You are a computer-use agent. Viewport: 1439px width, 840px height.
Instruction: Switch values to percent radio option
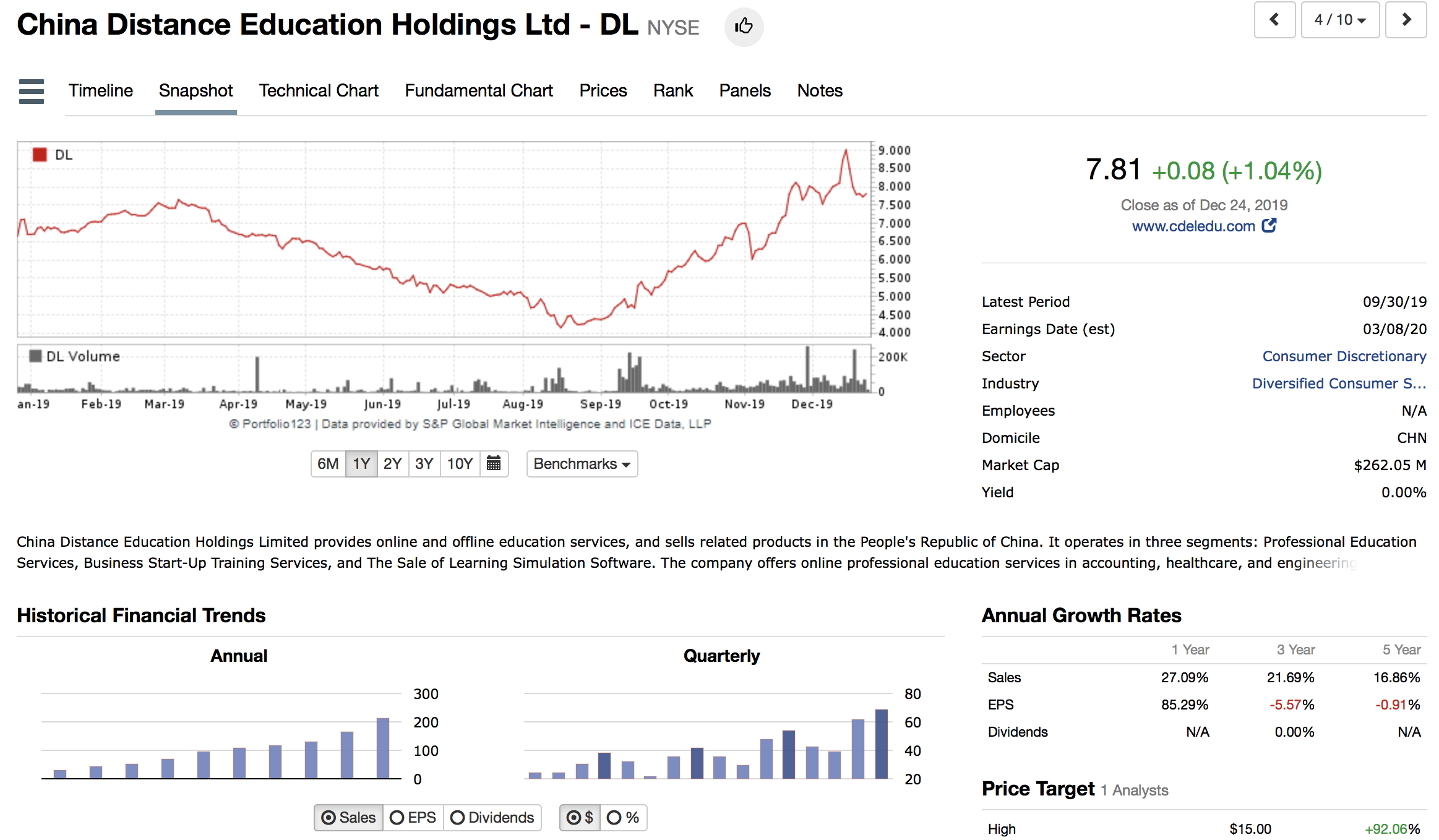[614, 818]
